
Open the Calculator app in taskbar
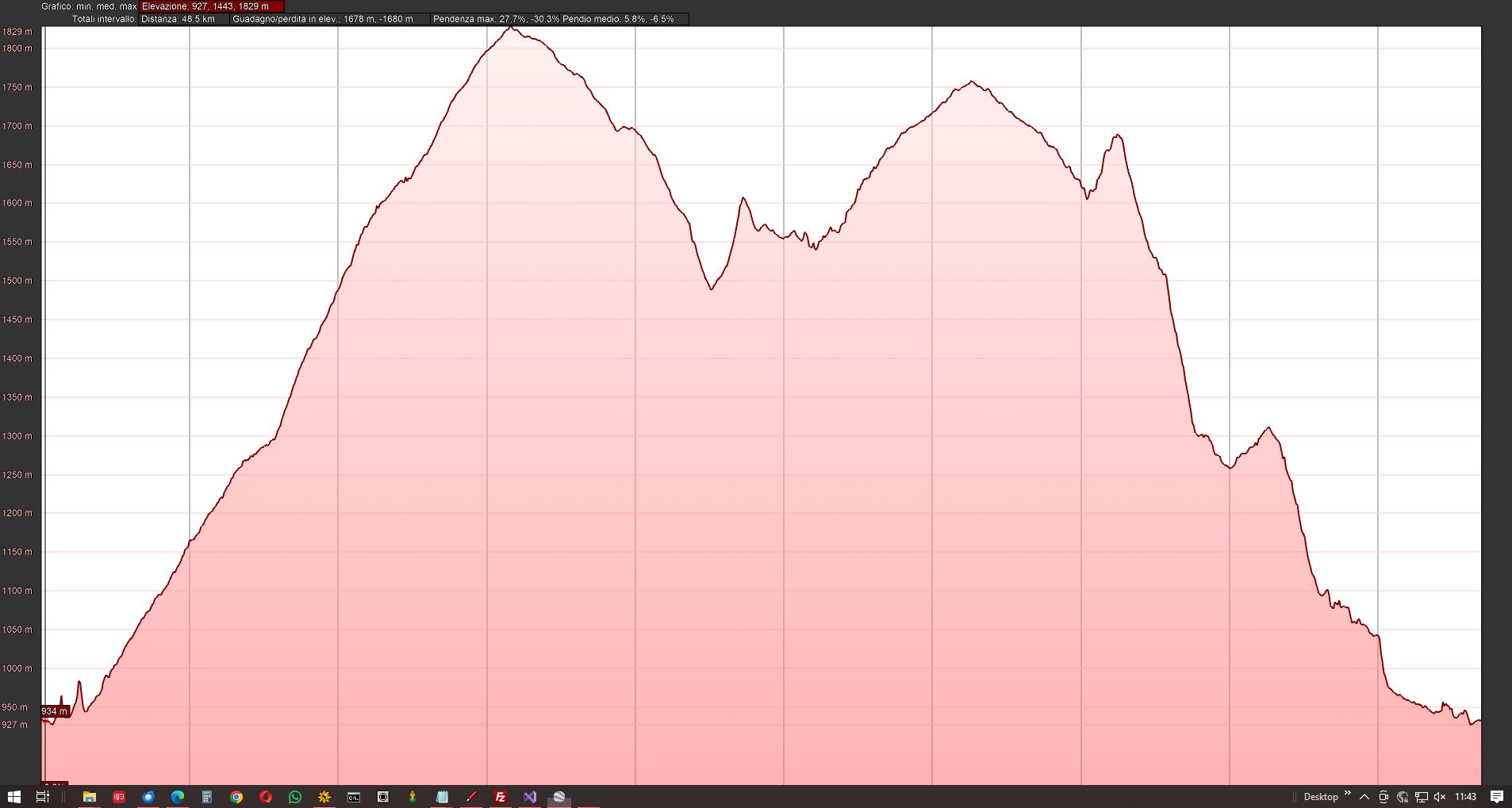coord(207,797)
